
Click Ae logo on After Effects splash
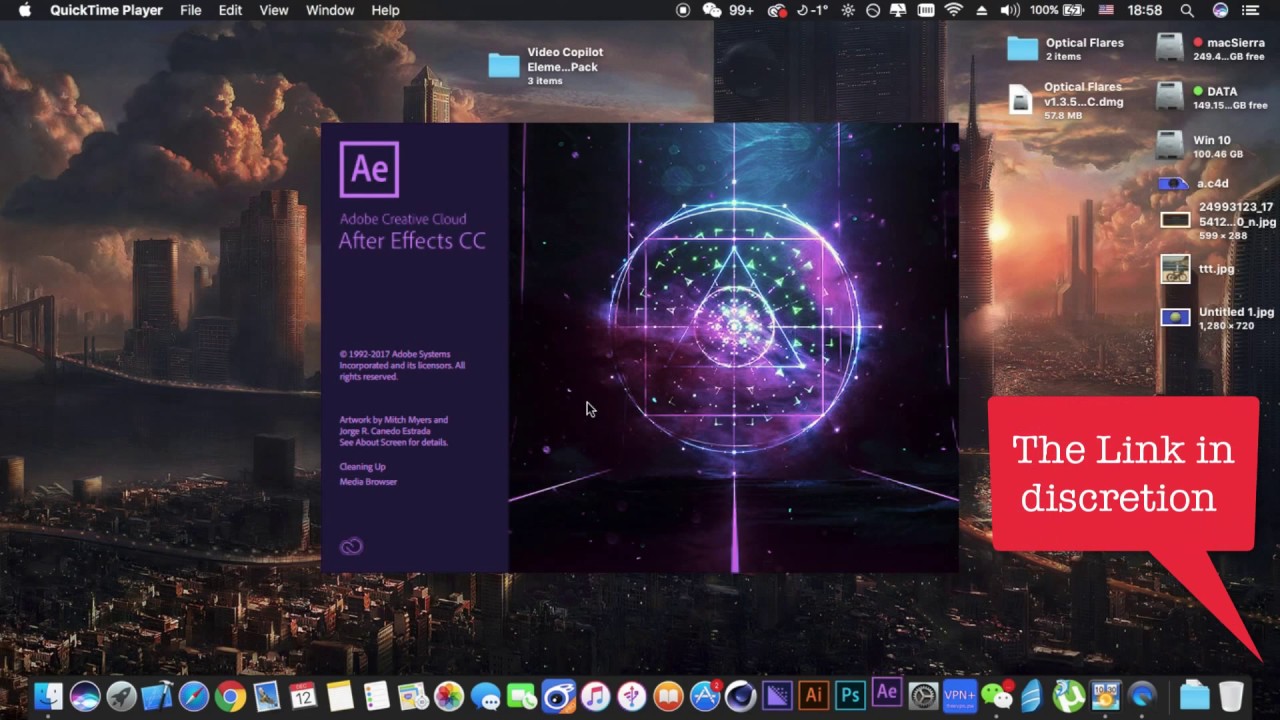tap(369, 169)
